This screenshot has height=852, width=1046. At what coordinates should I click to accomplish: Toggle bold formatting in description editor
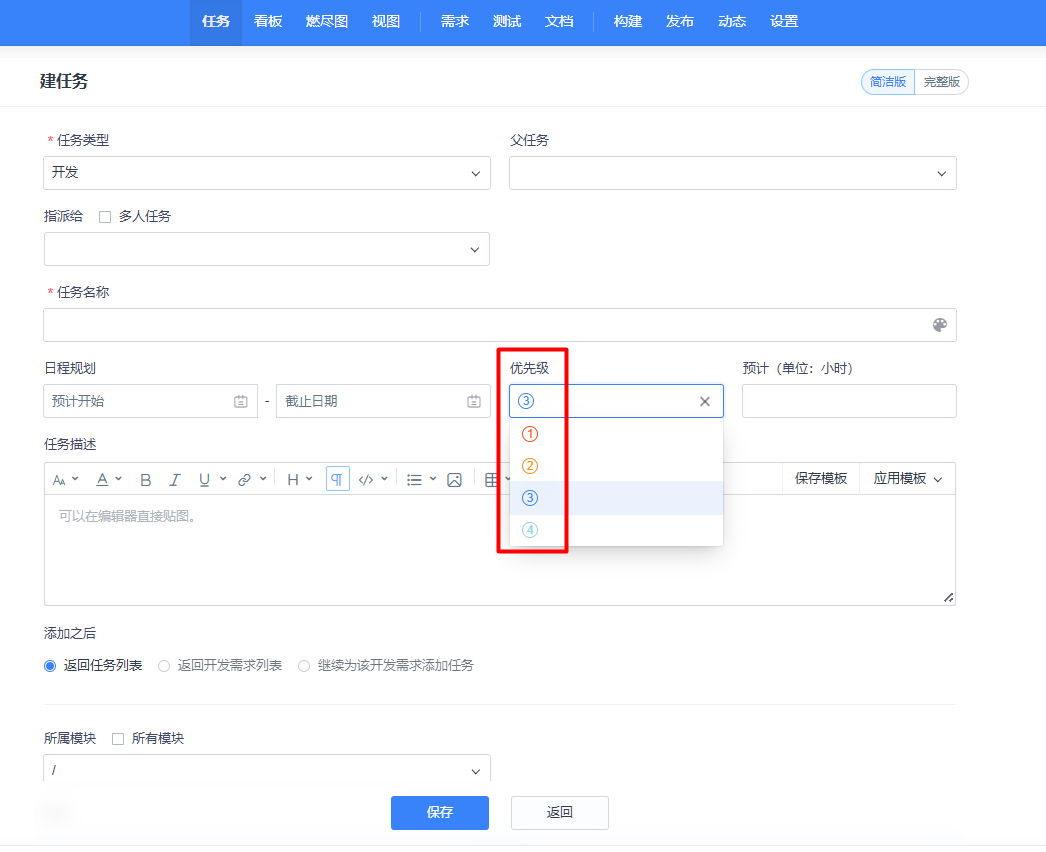(145, 480)
